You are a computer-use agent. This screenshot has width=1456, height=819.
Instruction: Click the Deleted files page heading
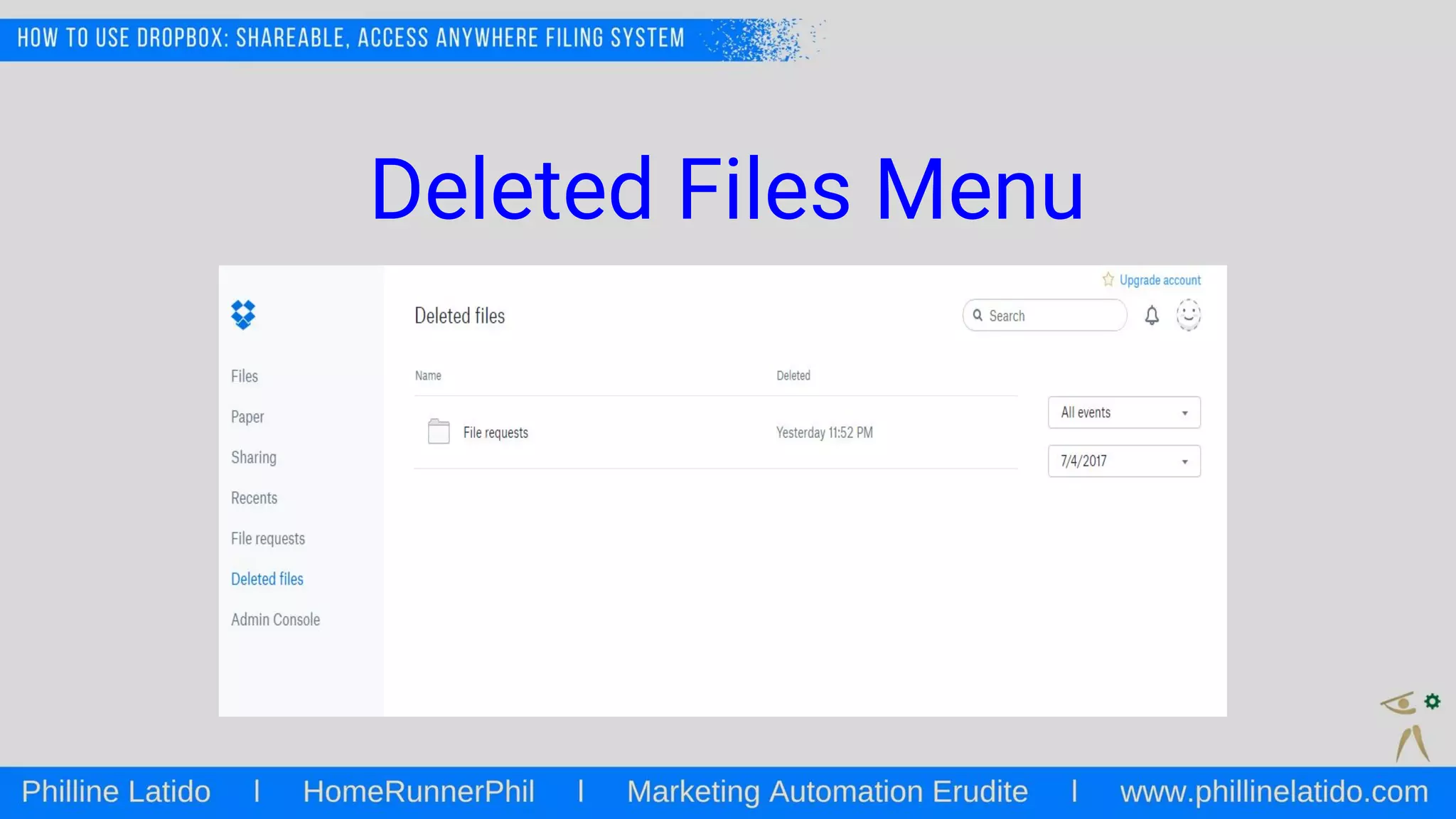(460, 316)
